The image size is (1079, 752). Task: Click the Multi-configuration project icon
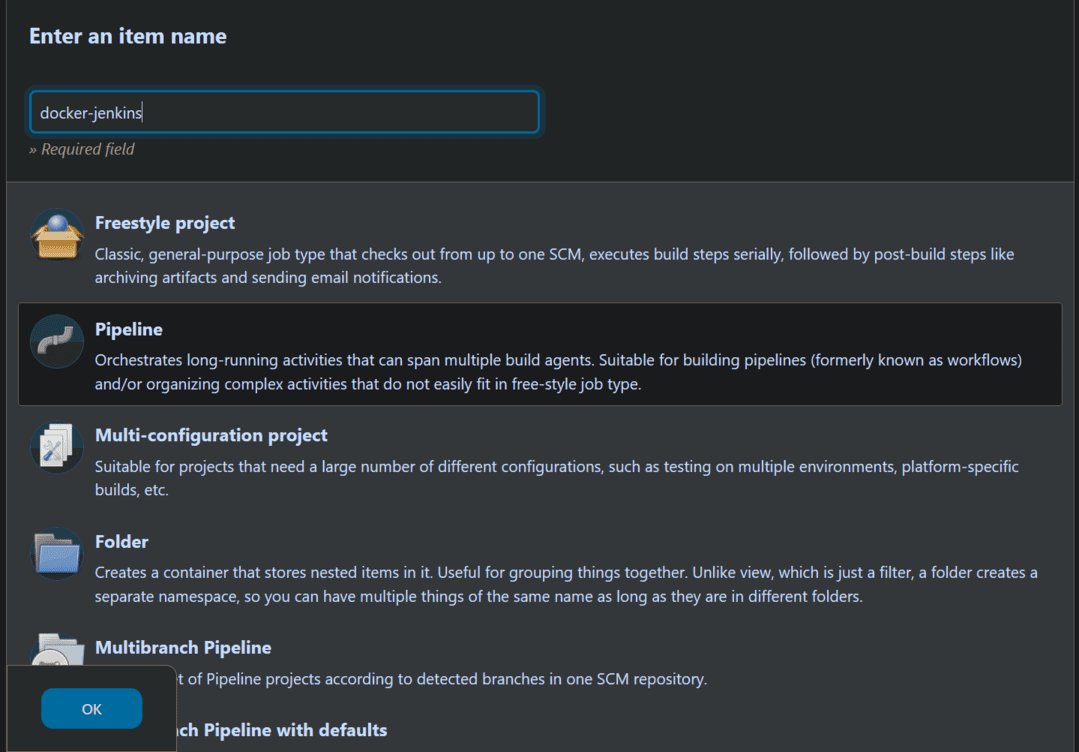(56, 447)
